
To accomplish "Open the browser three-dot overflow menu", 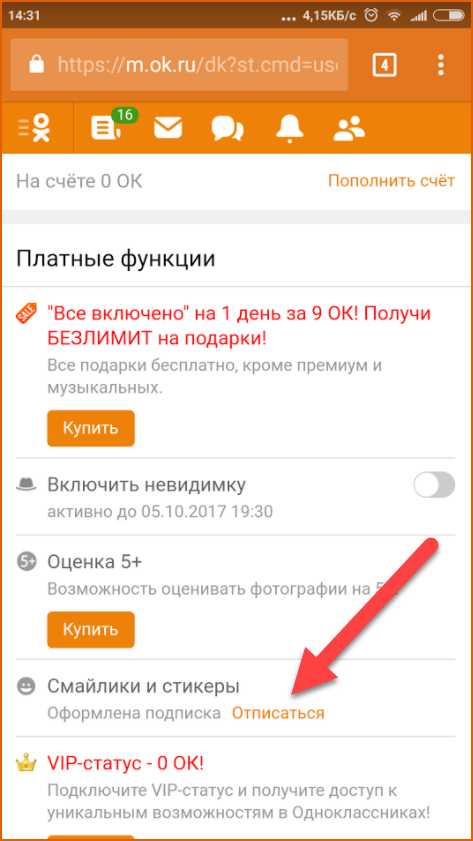I will point(441,65).
